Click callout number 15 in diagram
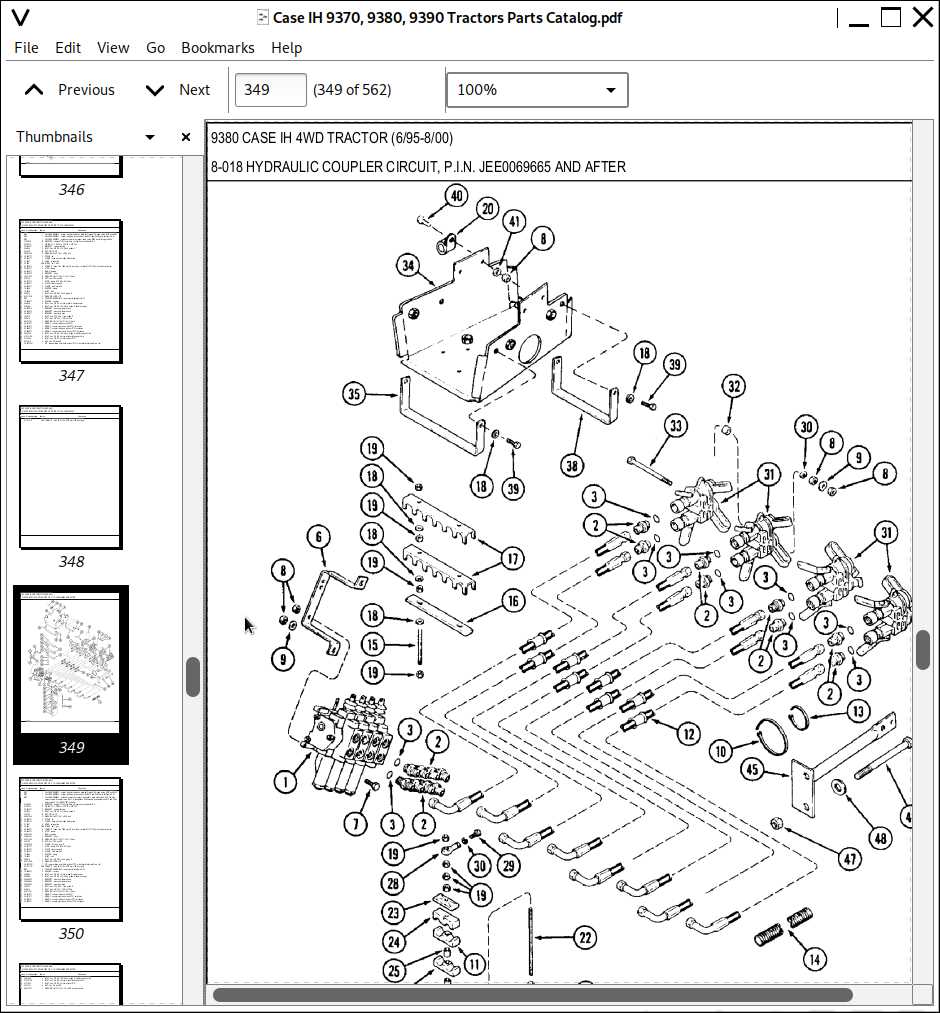Viewport: 940px width, 1013px height. pyautogui.click(x=372, y=644)
